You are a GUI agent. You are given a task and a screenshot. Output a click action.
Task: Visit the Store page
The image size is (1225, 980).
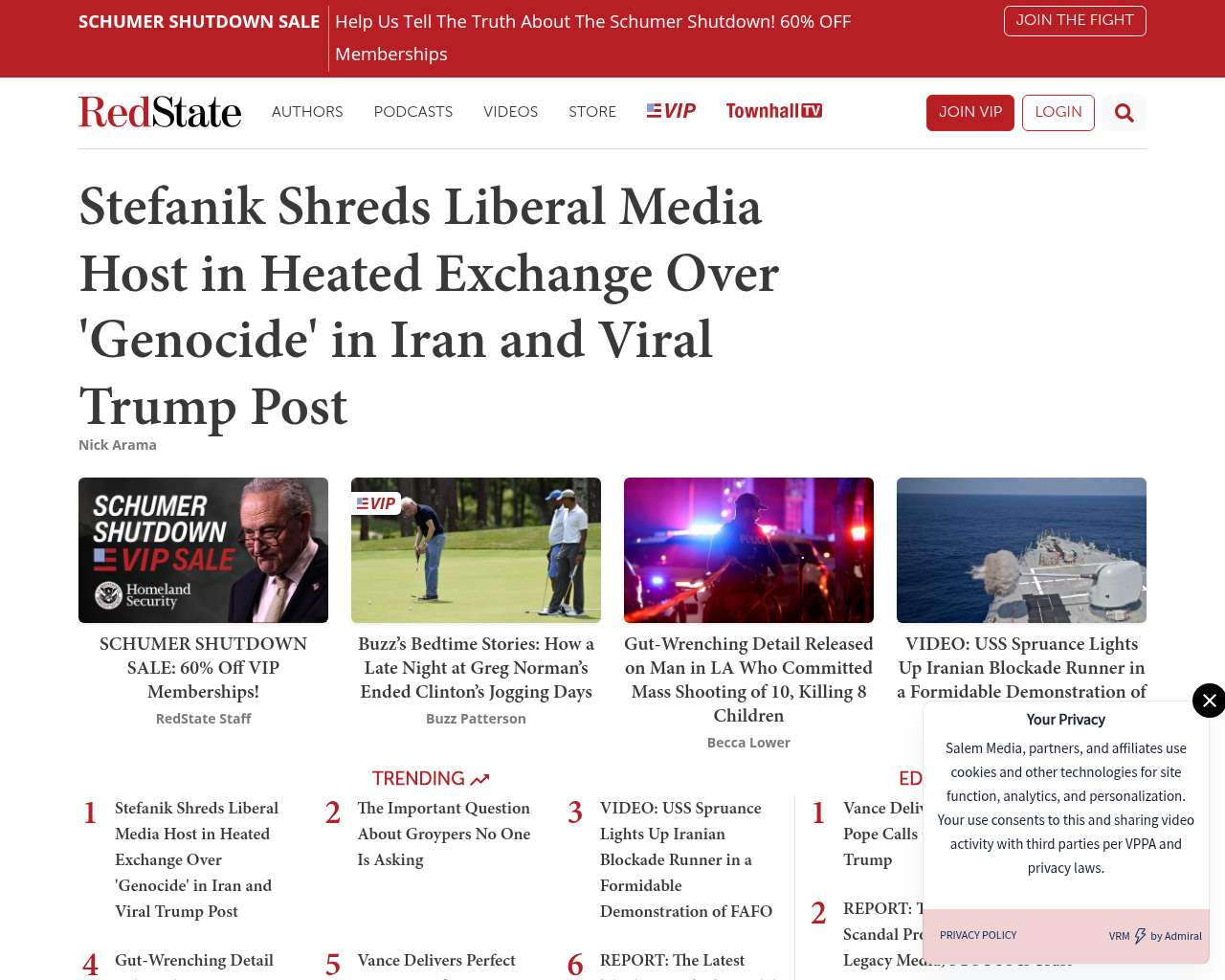(x=592, y=112)
